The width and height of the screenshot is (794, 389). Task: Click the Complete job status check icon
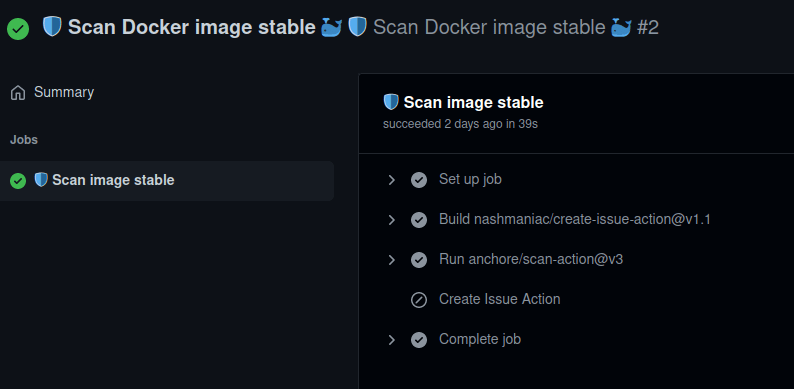tap(419, 340)
